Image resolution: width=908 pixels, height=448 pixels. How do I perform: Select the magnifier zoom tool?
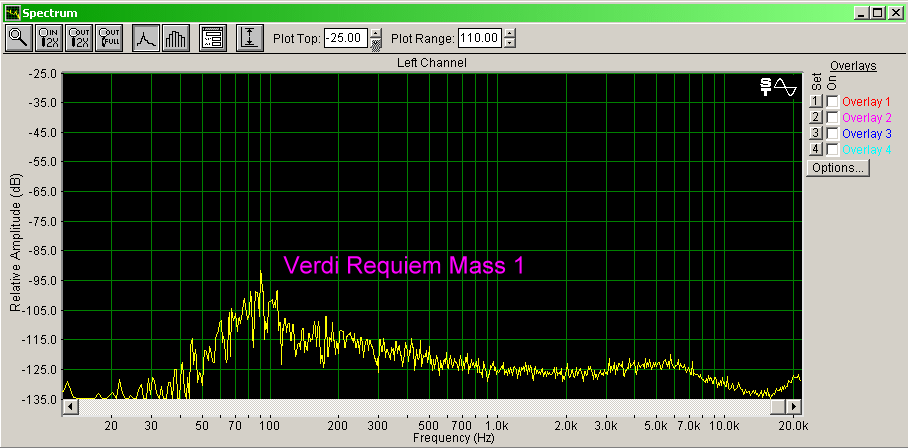(19, 38)
